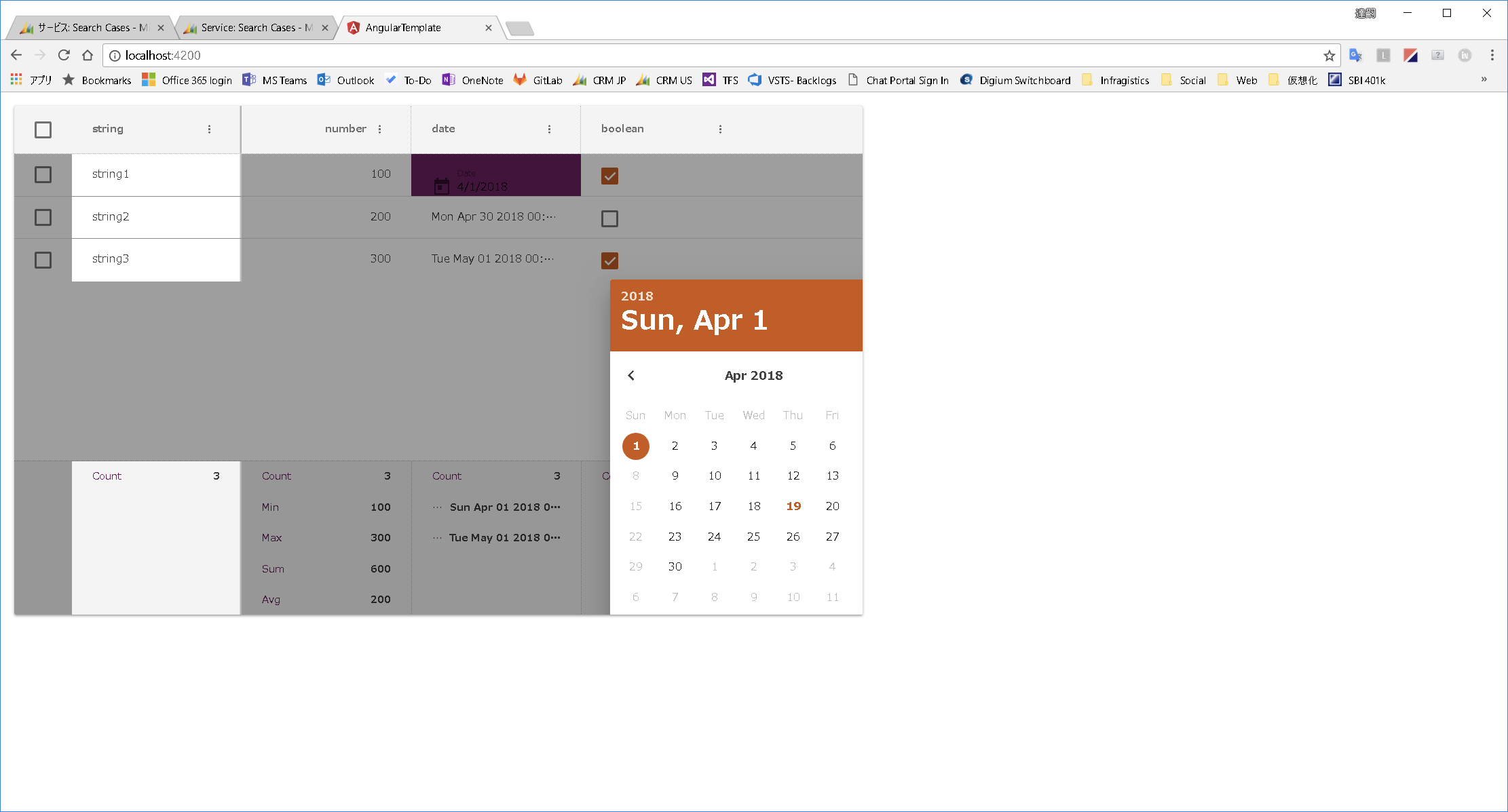1508x812 pixels.
Task: Bookmark this page with star icon
Action: coord(1329,56)
